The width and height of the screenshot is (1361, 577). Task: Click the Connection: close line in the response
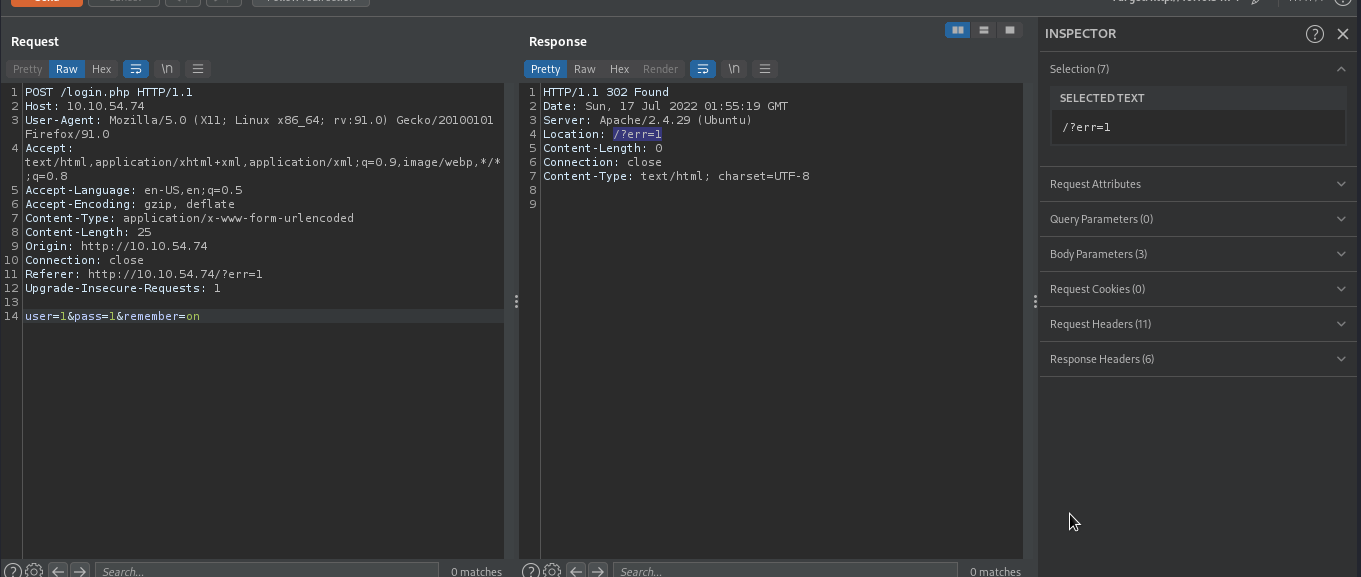[x=602, y=162]
